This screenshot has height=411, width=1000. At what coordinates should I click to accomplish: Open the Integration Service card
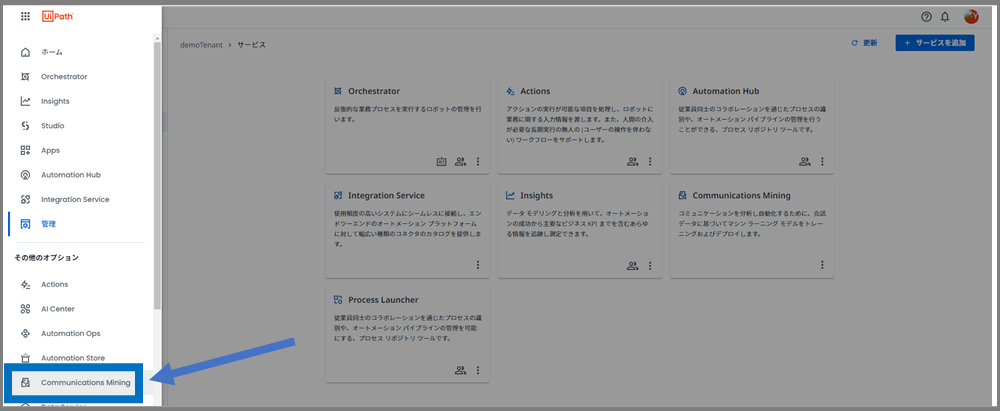click(408, 230)
